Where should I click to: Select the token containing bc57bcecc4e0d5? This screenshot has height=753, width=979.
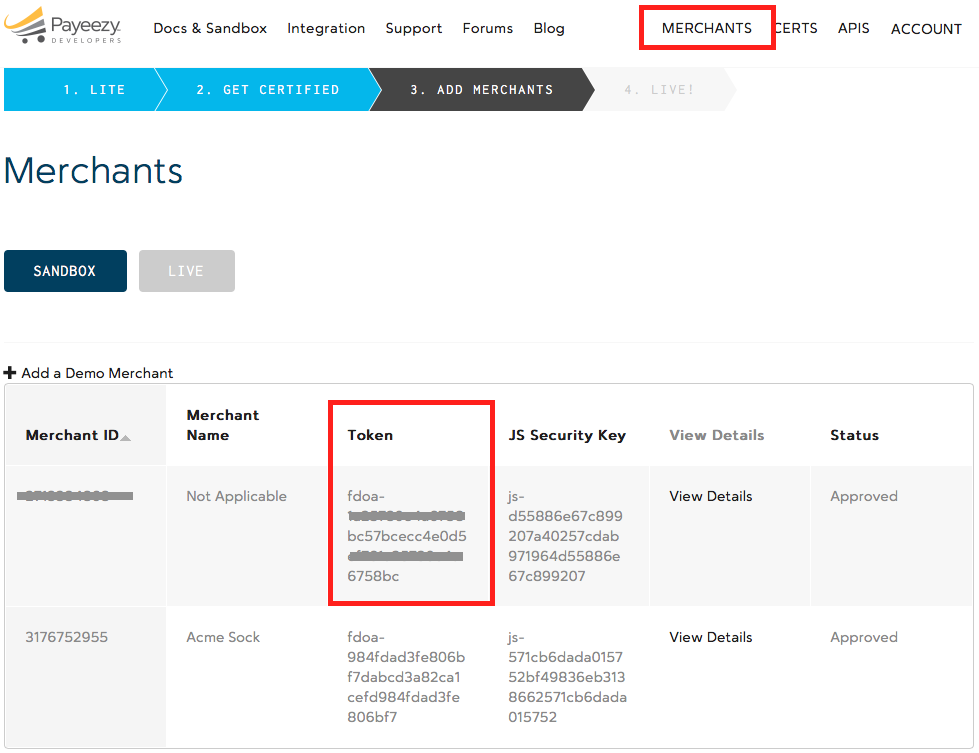click(407, 536)
